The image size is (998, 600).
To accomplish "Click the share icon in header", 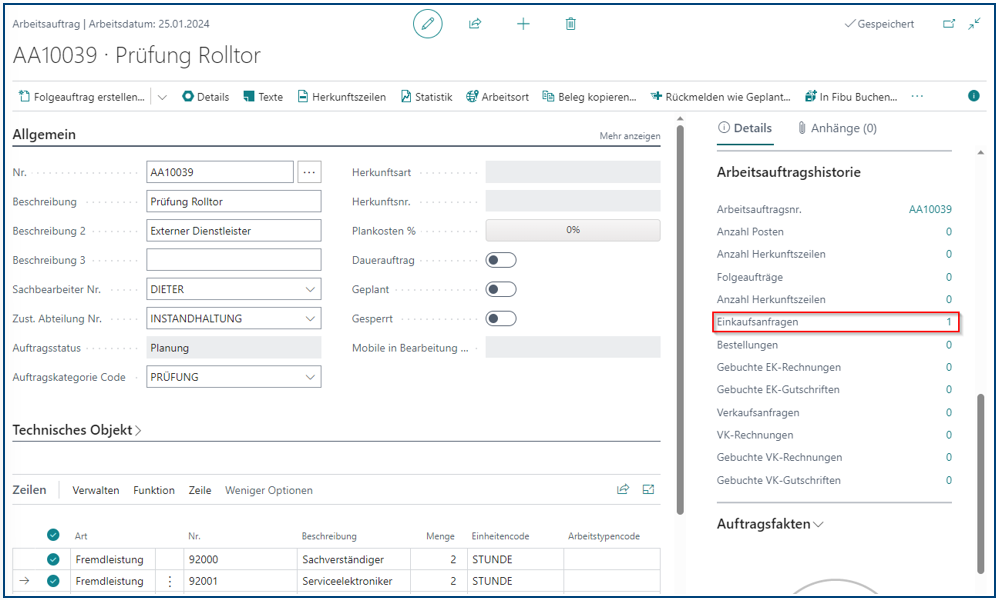I will [x=476, y=24].
